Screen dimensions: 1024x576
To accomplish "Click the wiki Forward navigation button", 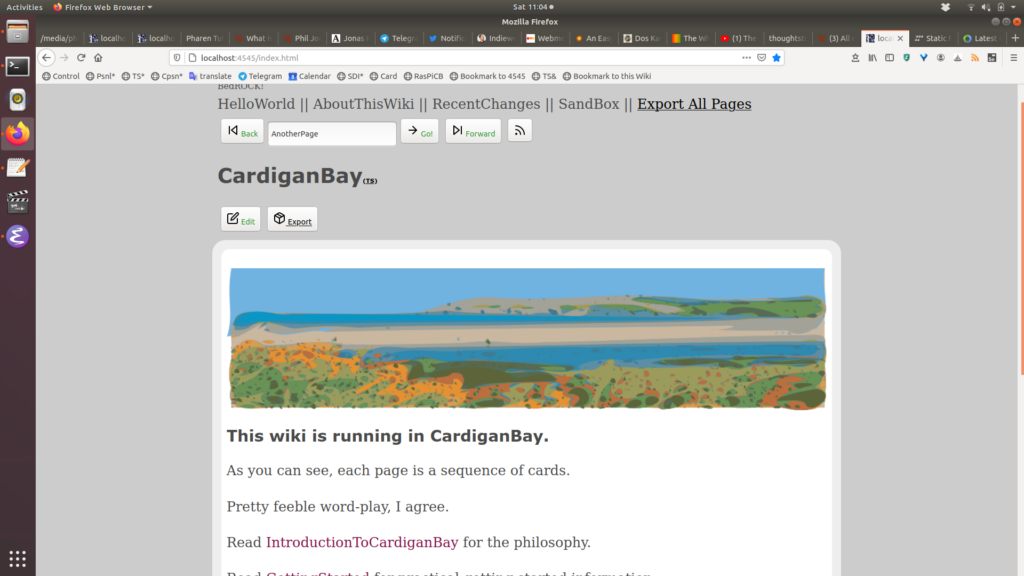I will (x=473, y=131).
